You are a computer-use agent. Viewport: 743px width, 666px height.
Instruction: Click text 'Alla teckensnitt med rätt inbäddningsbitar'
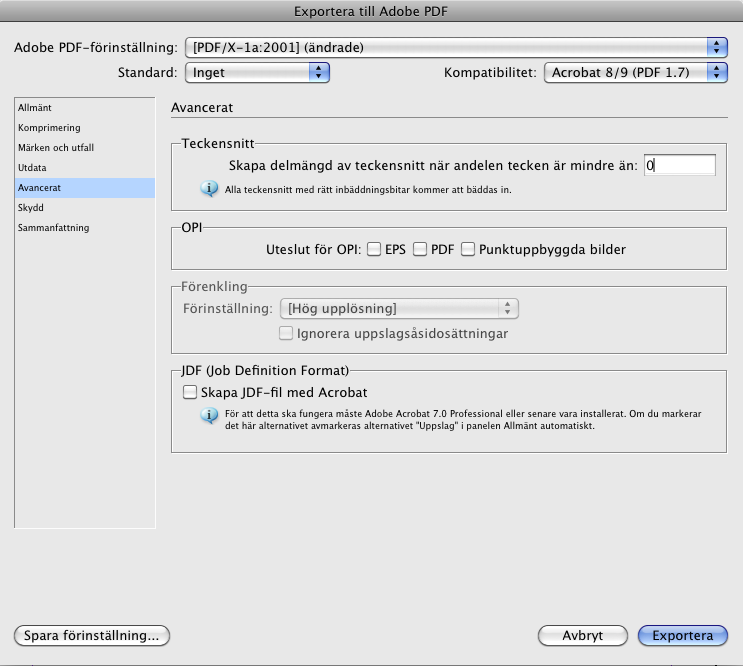tap(317, 190)
